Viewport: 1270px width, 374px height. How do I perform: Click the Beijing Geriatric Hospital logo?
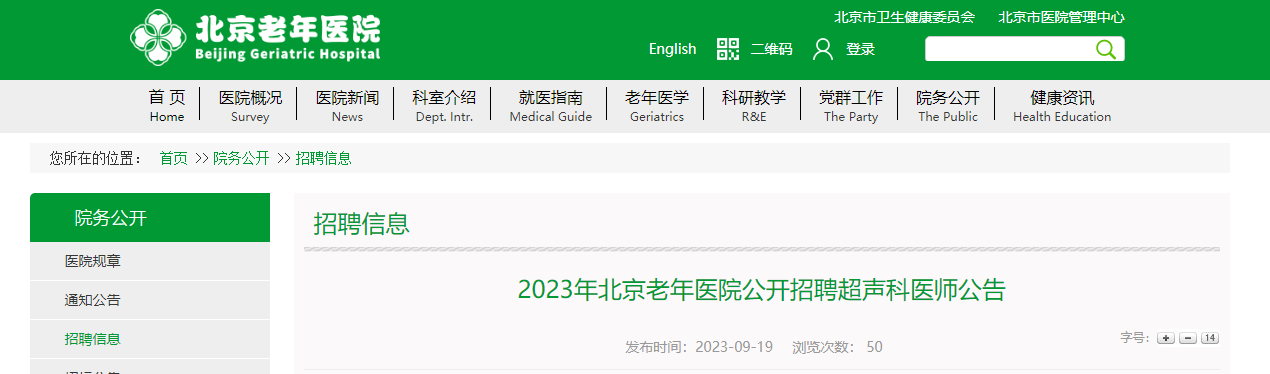255,38
